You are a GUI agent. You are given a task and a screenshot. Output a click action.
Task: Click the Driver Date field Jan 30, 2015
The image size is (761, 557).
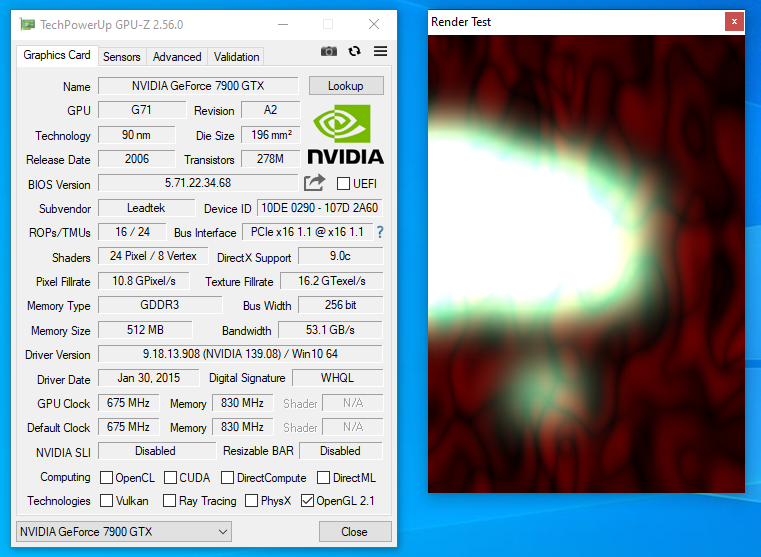coord(149,378)
